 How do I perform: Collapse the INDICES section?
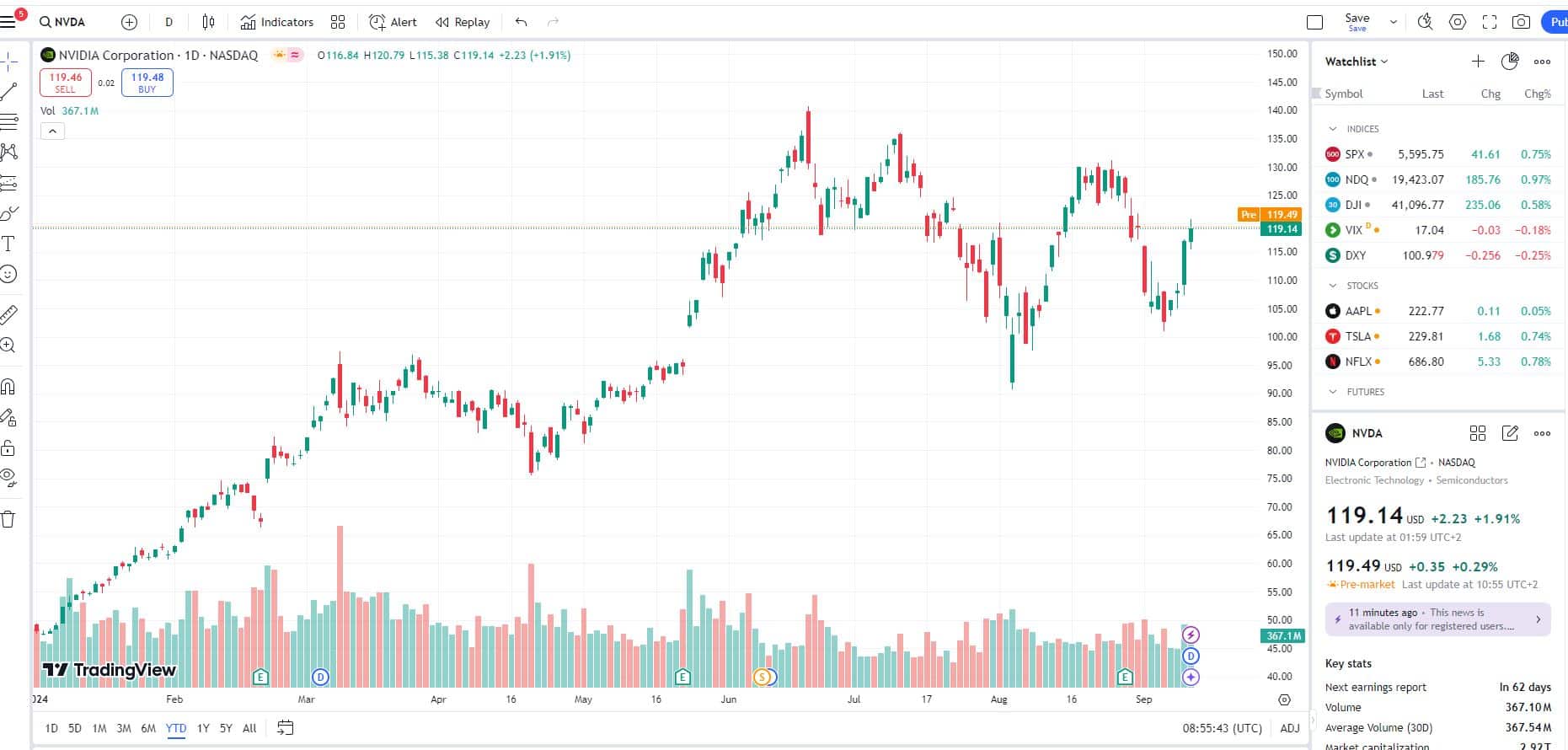(1332, 129)
